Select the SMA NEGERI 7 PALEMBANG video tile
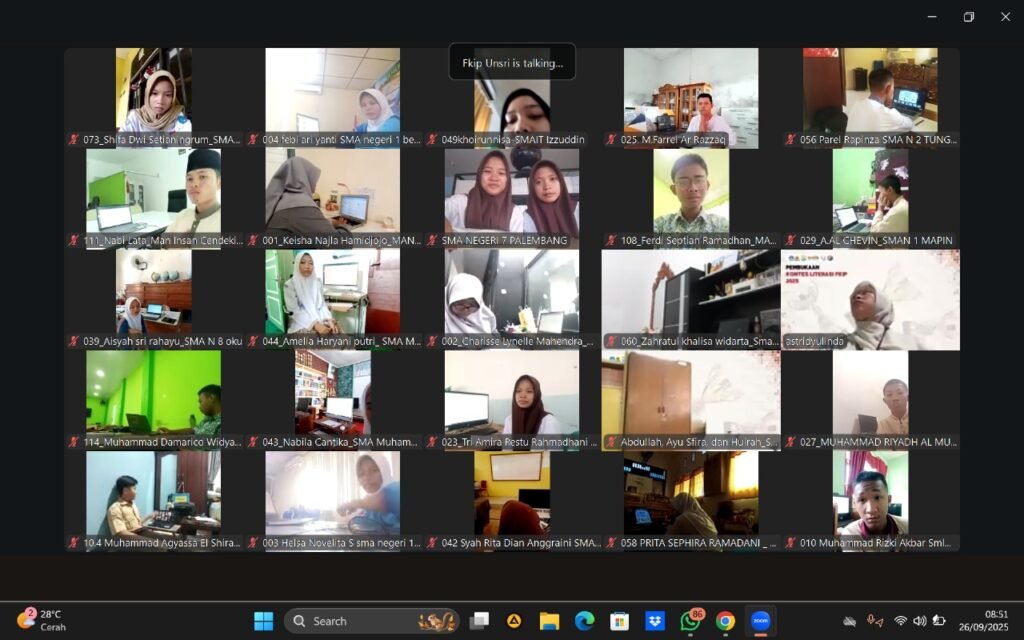Image resolution: width=1024 pixels, height=640 pixels. click(511, 197)
